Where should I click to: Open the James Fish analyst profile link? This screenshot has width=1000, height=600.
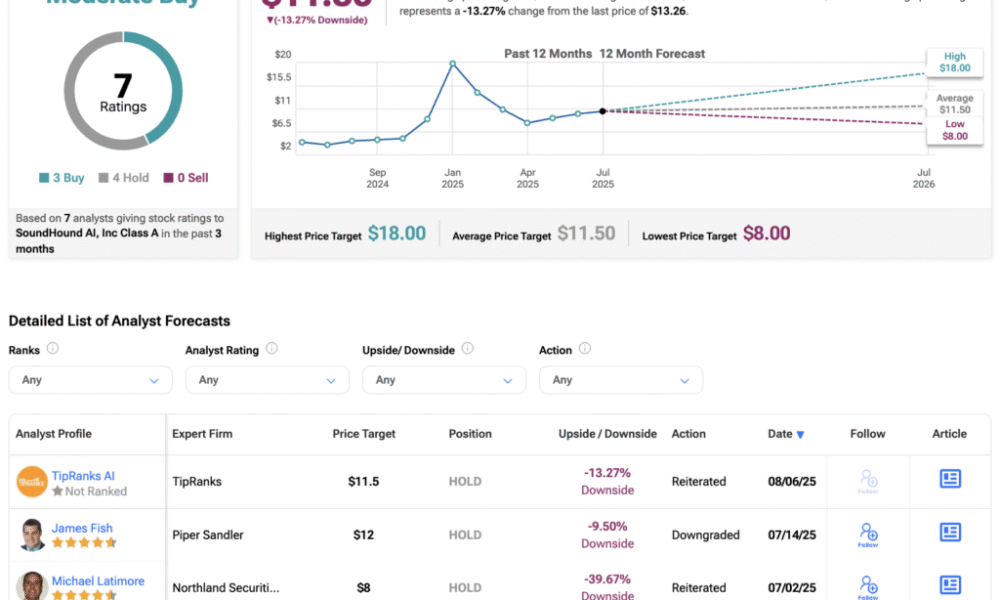pyautogui.click(x=82, y=528)
